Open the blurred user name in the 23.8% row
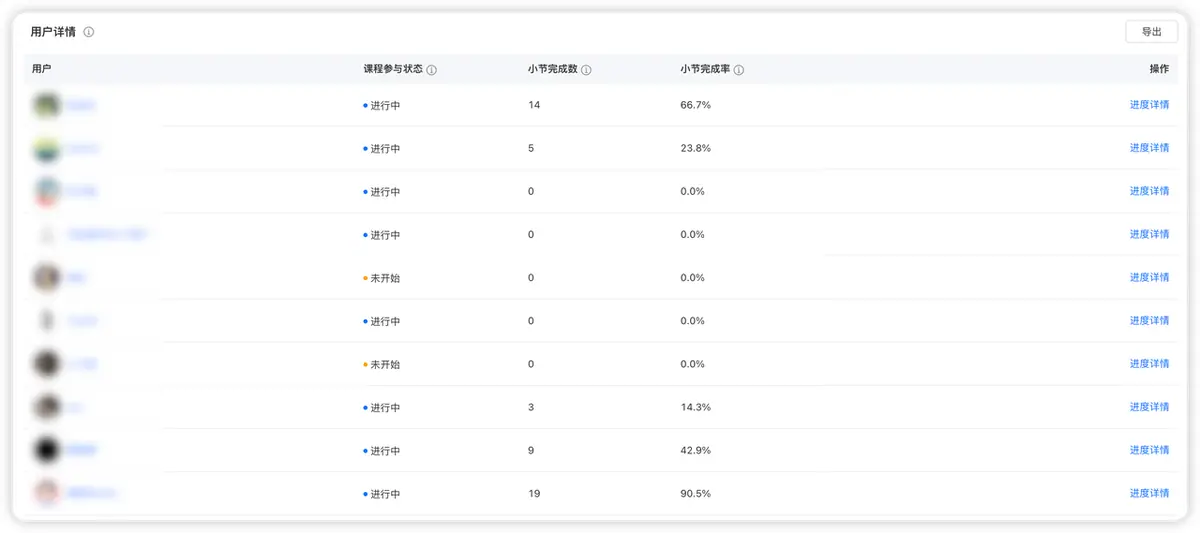 click(x=83, y=148)
